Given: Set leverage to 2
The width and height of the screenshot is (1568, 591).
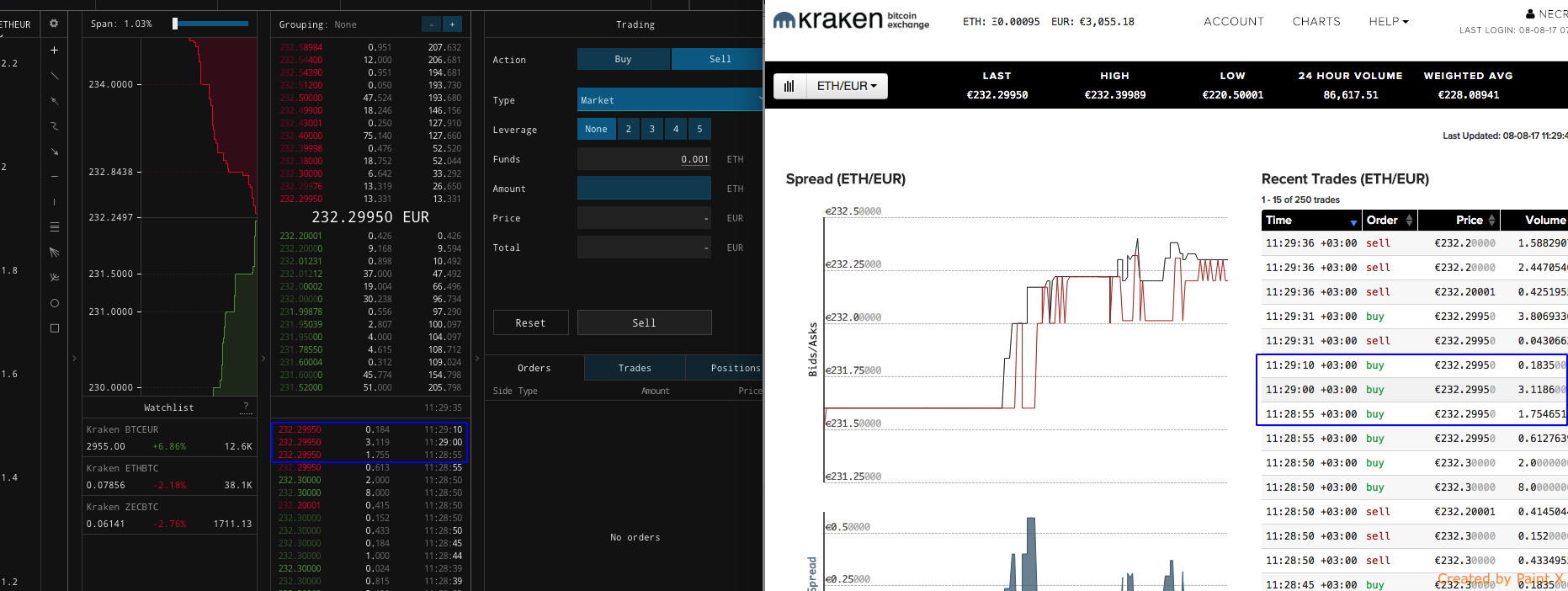Looking at the screenshot, I should point(628,129).
